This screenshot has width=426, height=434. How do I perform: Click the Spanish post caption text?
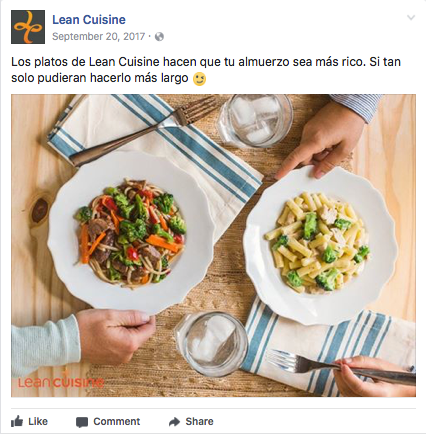point(206,70)
